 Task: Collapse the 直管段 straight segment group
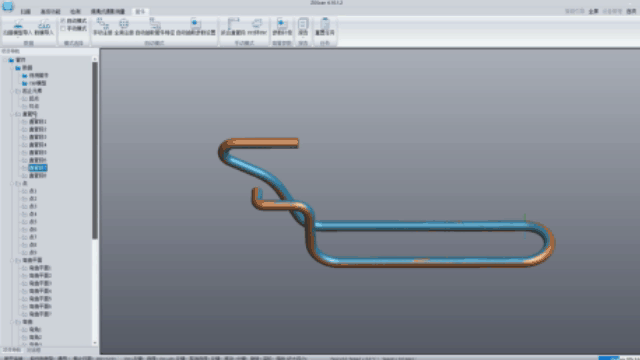click(12, 114)
